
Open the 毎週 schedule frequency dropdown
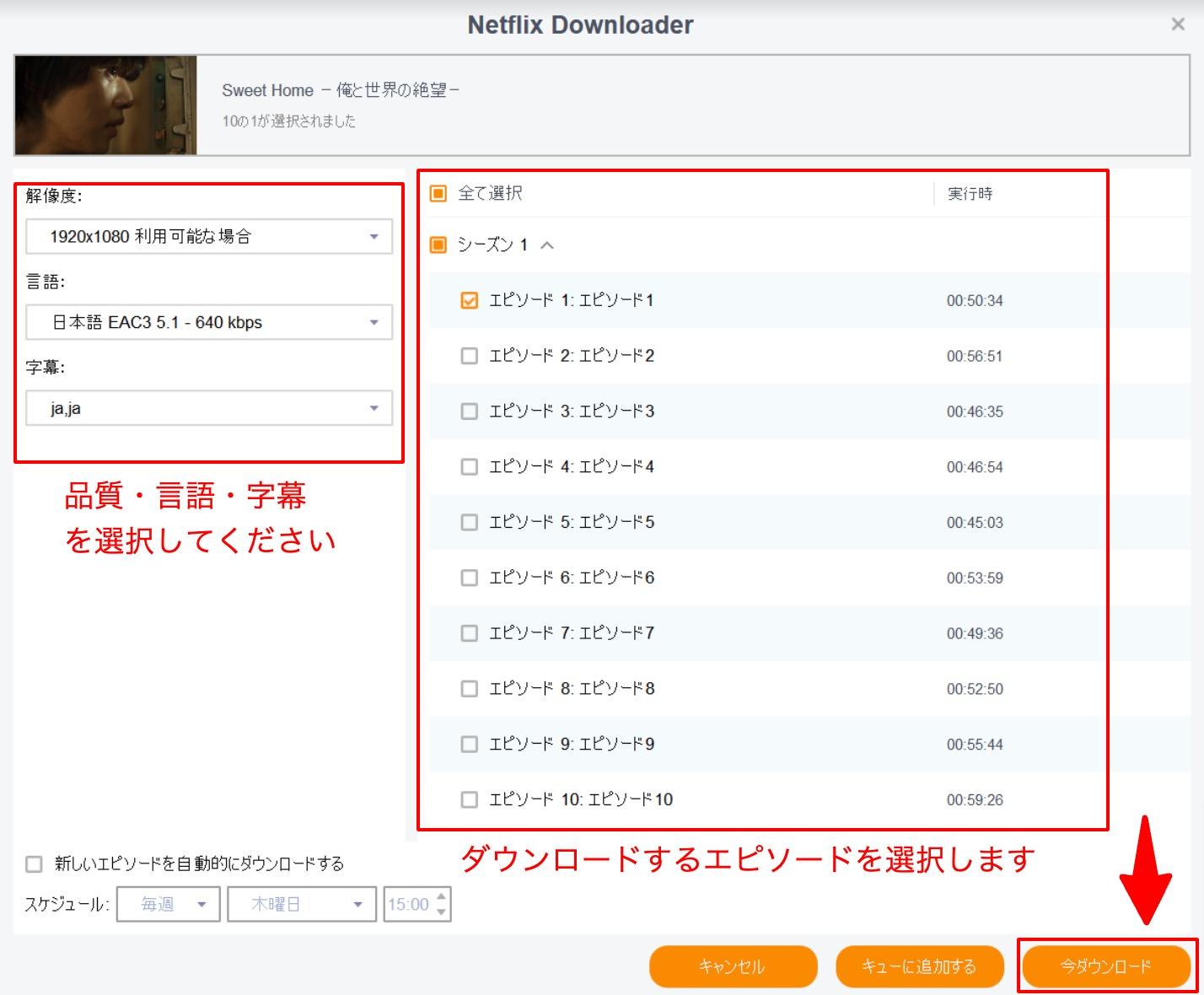coord(169,904)
